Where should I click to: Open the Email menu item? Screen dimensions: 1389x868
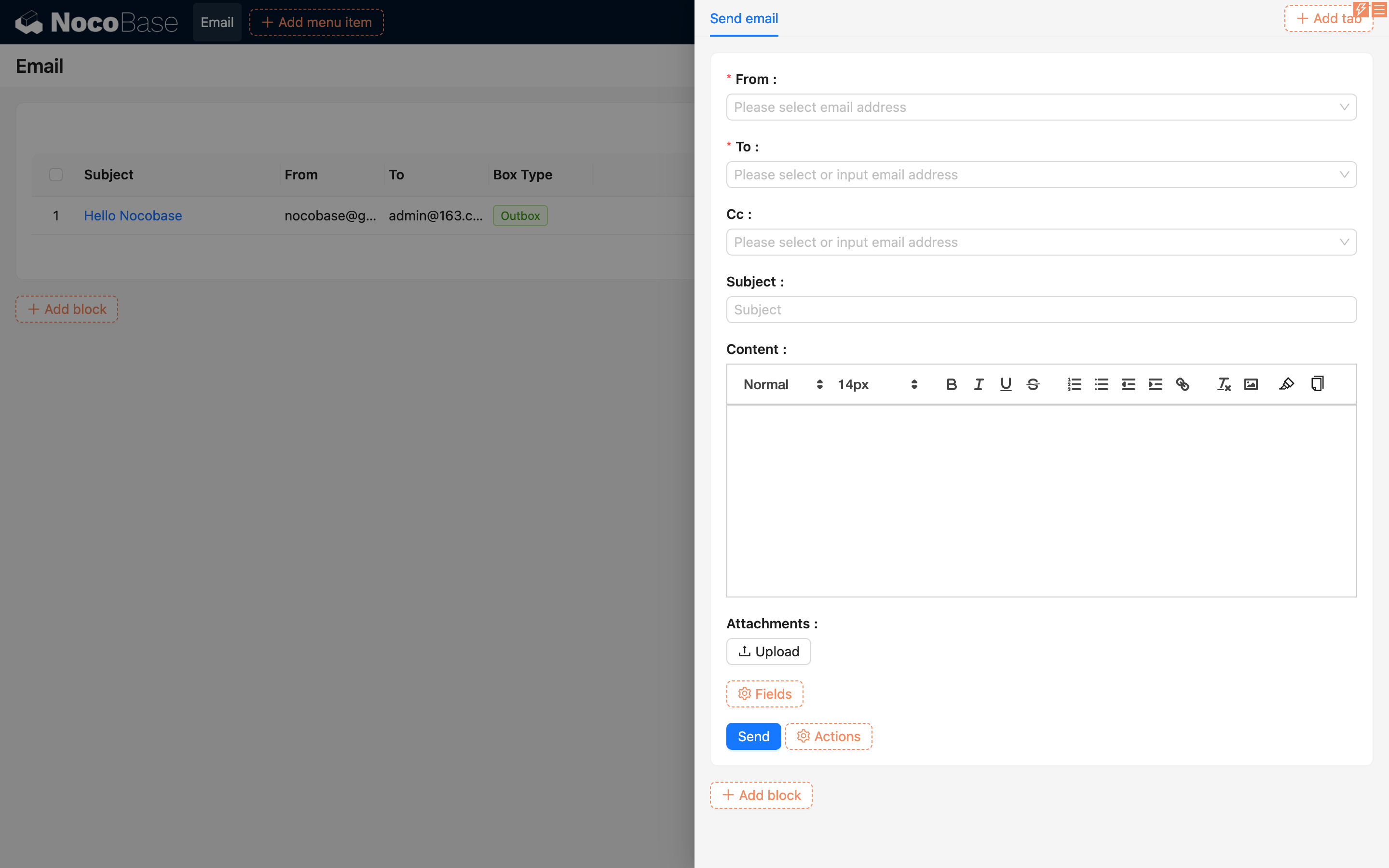217,22
